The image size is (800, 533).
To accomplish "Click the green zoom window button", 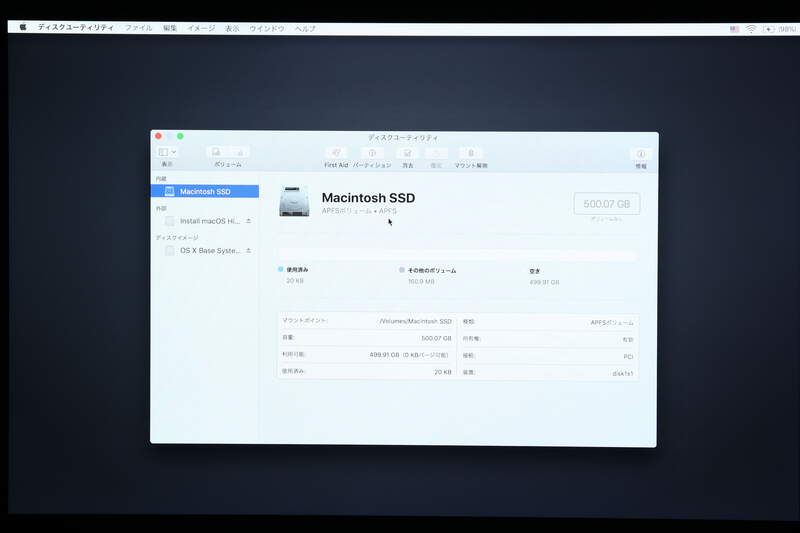I will tap(180, 136).
